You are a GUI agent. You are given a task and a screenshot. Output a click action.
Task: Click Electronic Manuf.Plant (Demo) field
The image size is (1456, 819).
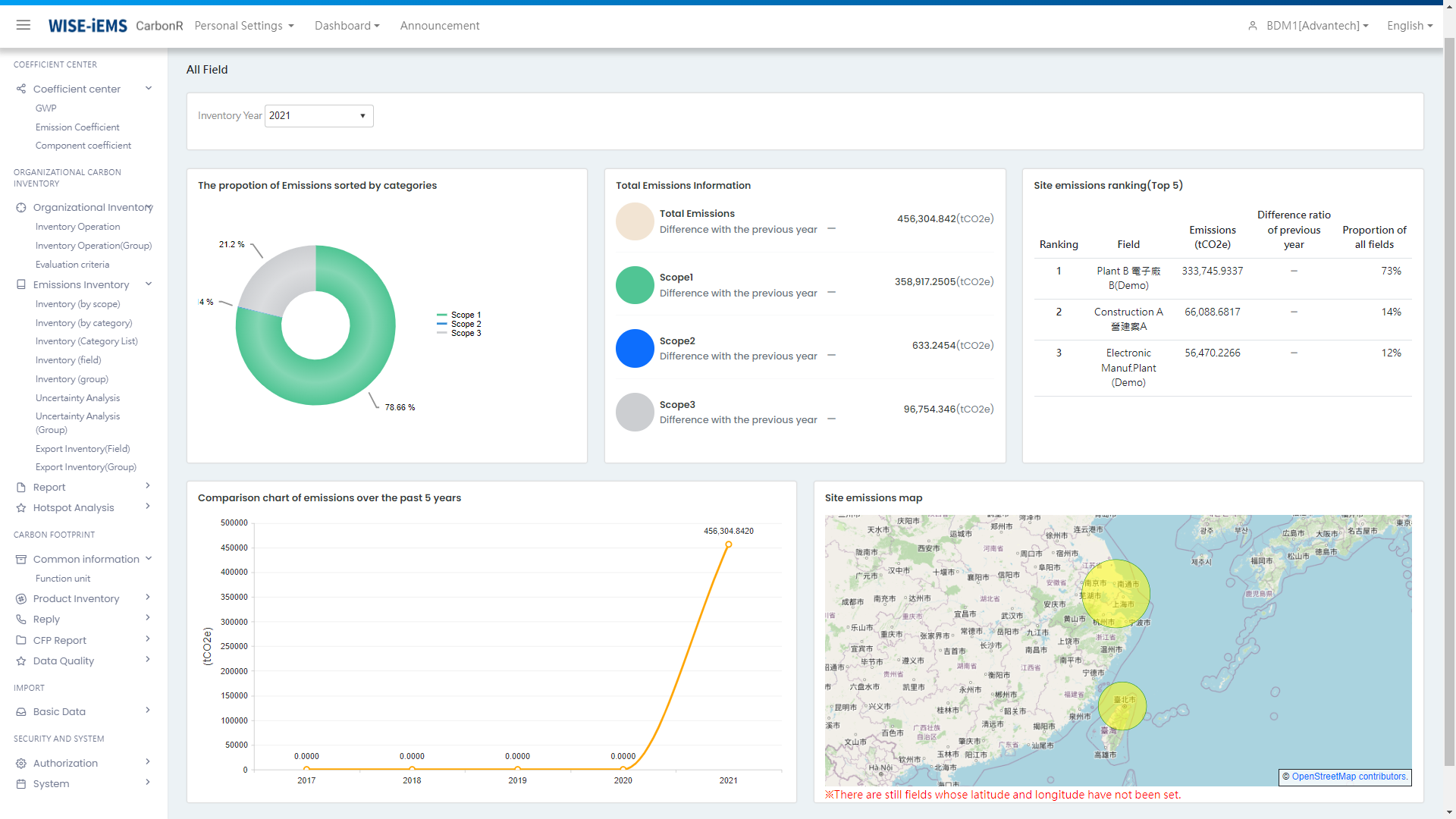click(1128, 368)
